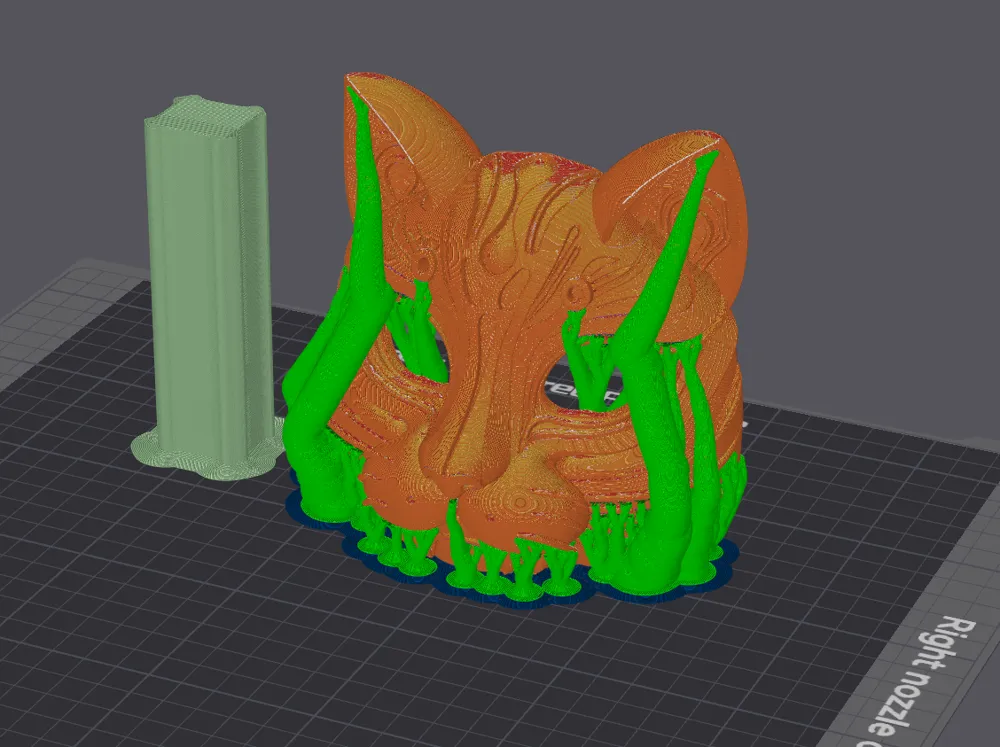The width and height of the screenshot is (1000, 747).
Task: Select the pale green prime tower object
Action: 209,287
